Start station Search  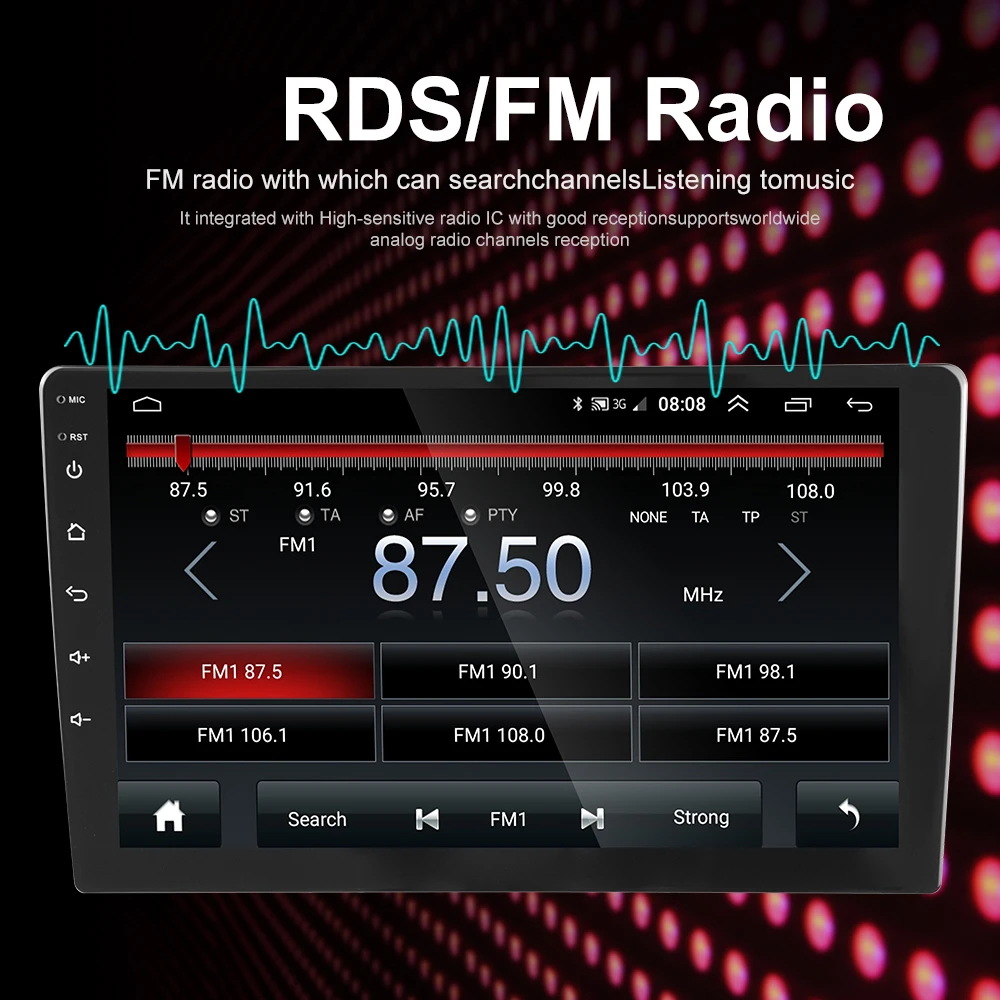[x=317, y=819]
